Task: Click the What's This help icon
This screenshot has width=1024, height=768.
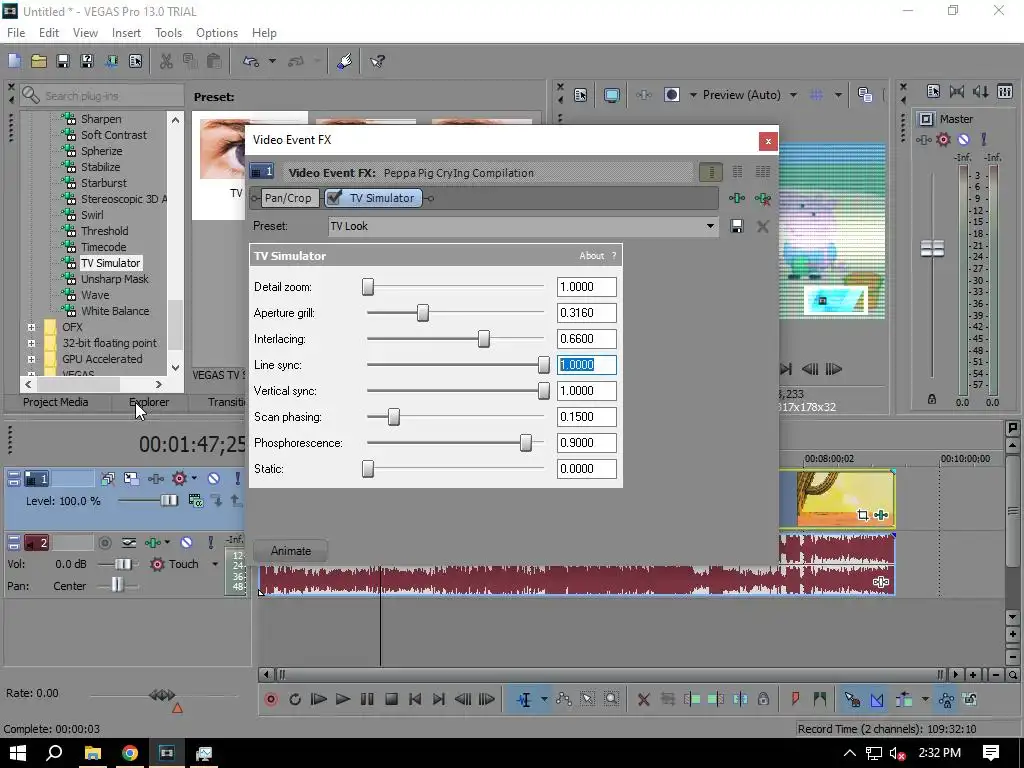Action: 377,61
